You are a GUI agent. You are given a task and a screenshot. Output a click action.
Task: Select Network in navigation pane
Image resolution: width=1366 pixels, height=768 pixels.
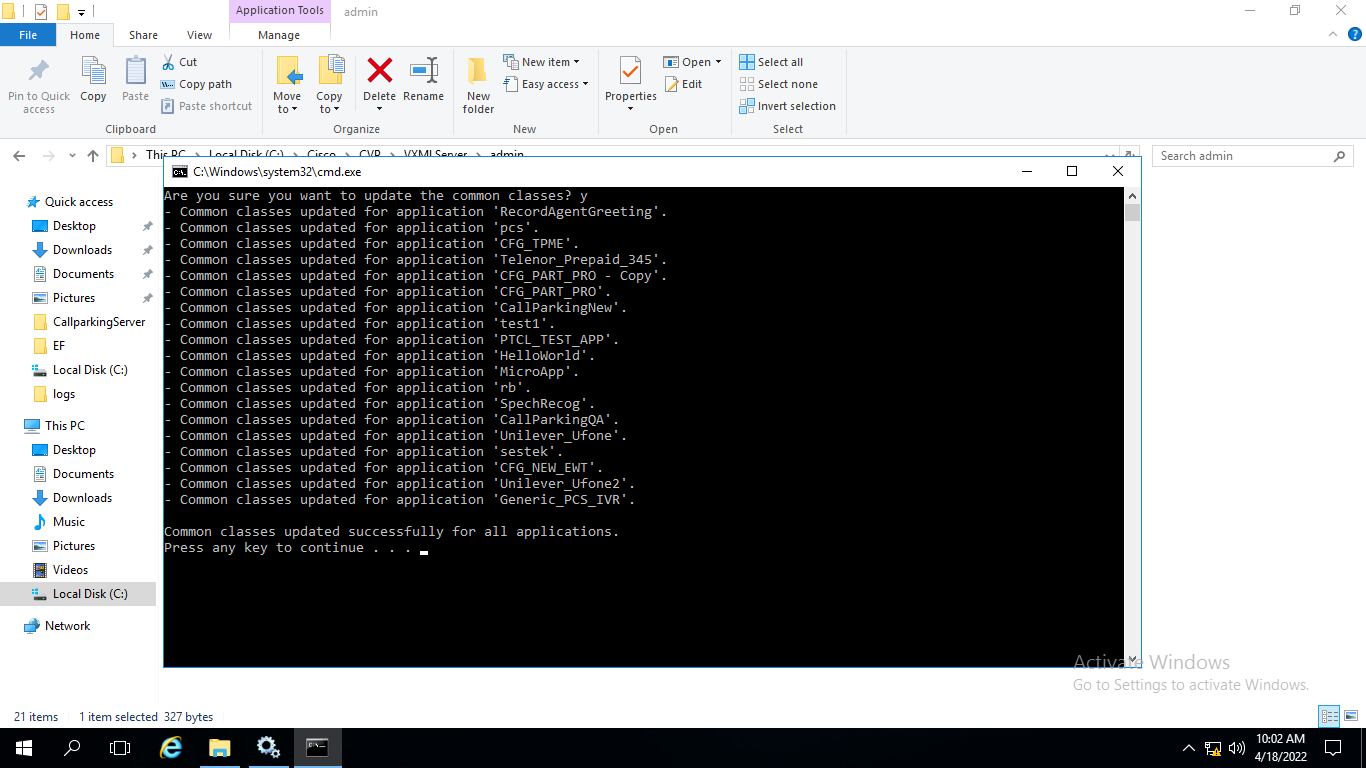click(x=67, y=626)
